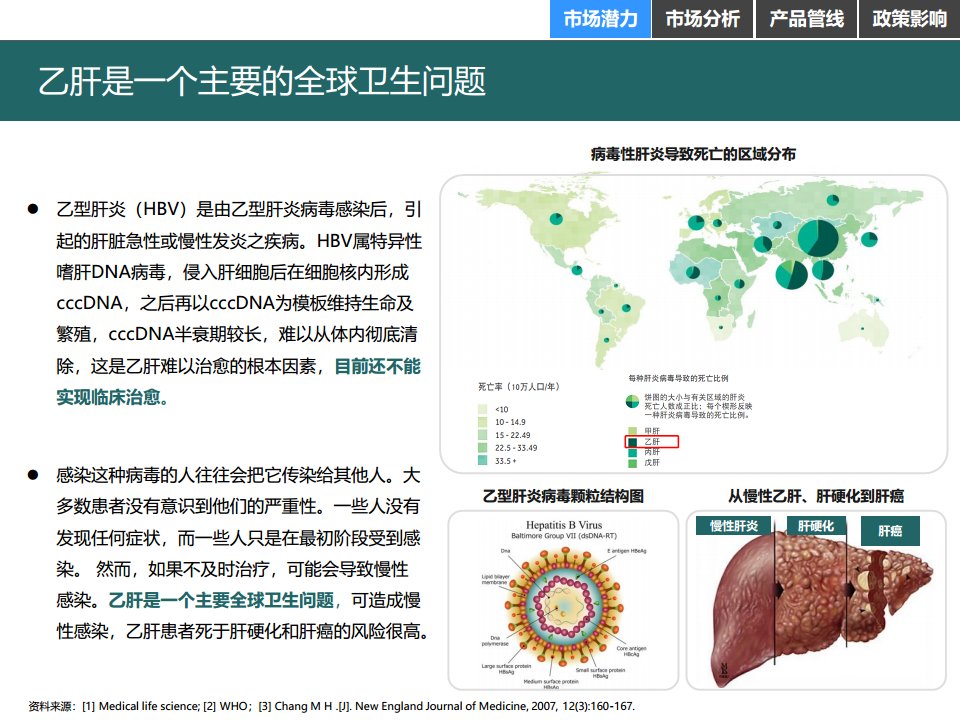Click the pie chart over Japan
Screen dimensions: 960x720
click(x=869, y=239)
